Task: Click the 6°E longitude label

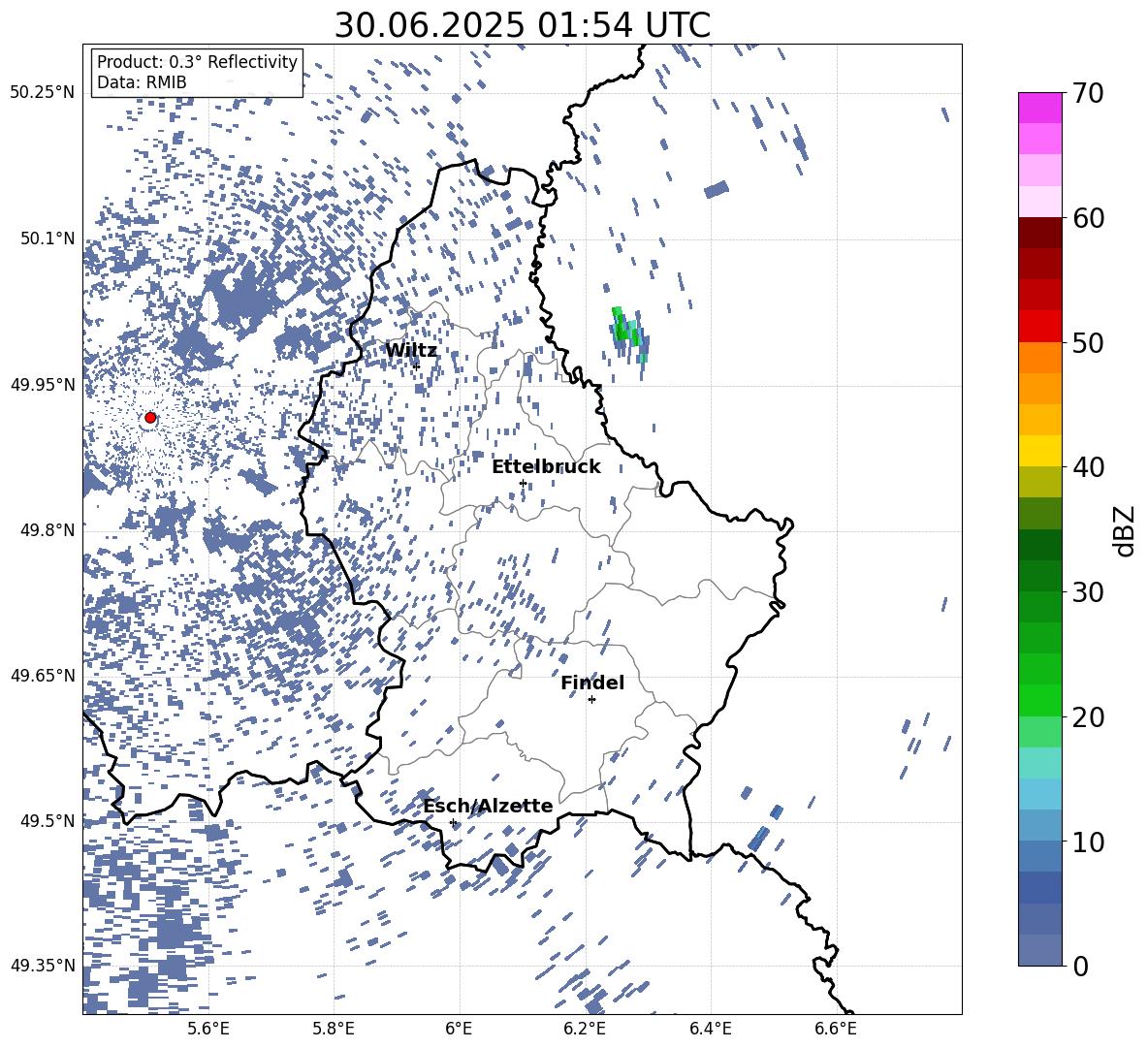Action: click(x=459, y=1029)
